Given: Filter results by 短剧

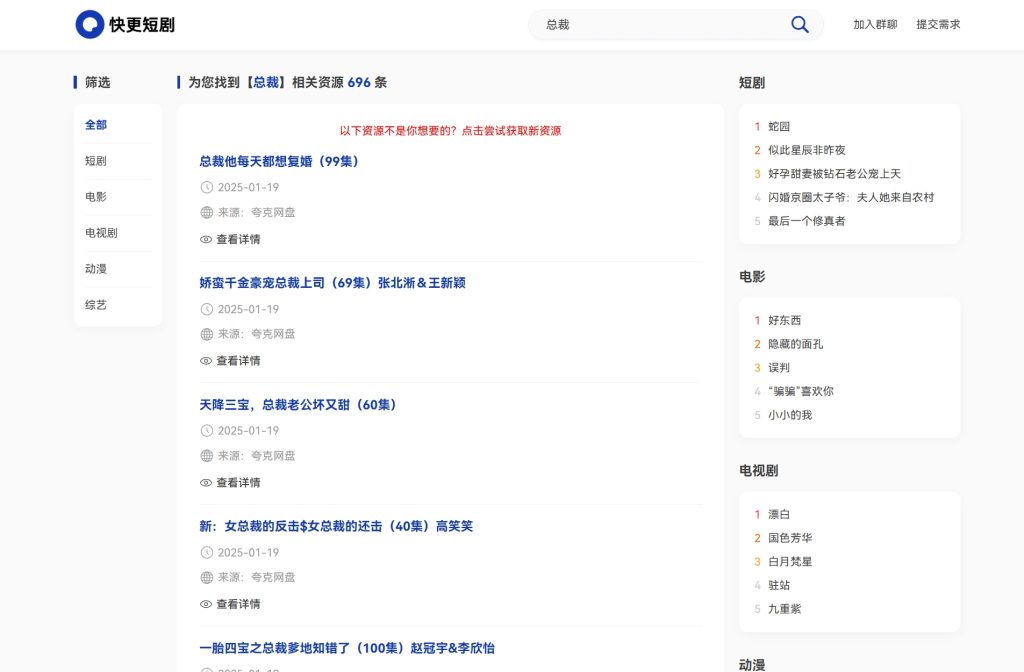Looking at the screenshot, I should (96, 161).
